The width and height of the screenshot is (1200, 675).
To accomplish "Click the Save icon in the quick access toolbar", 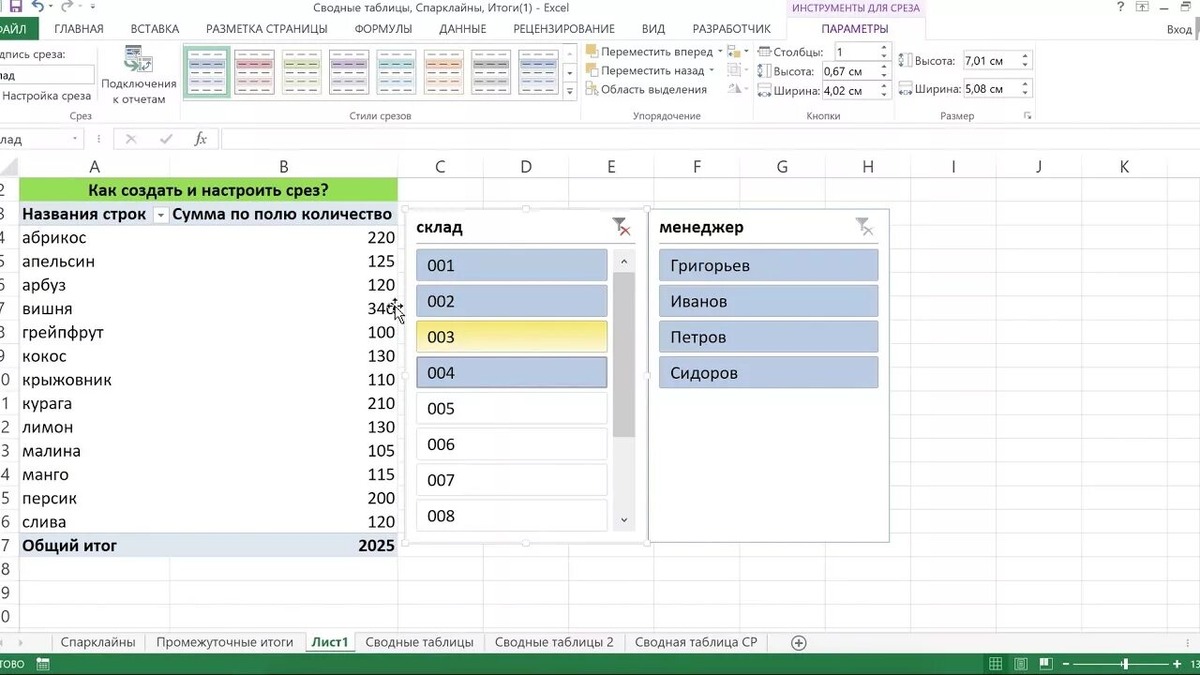I will point(16,7).
